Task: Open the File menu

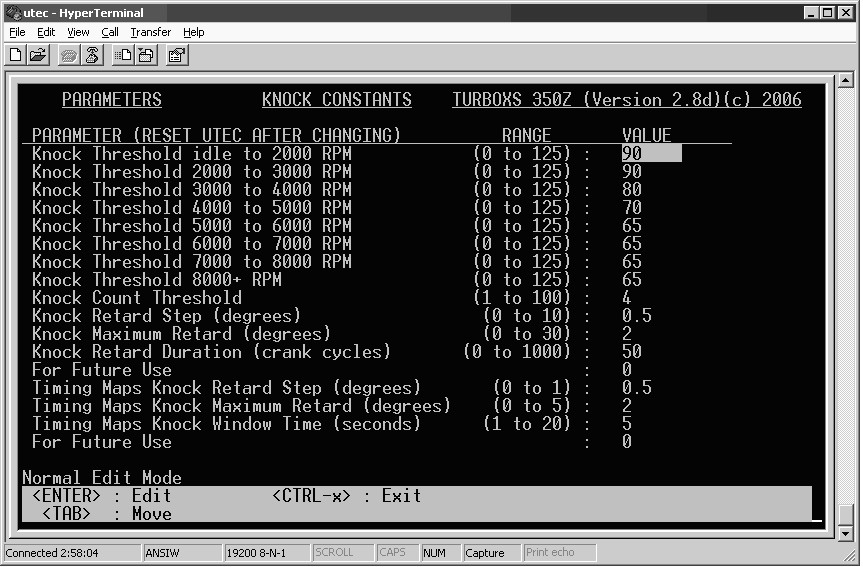Action: pos(17,32)
